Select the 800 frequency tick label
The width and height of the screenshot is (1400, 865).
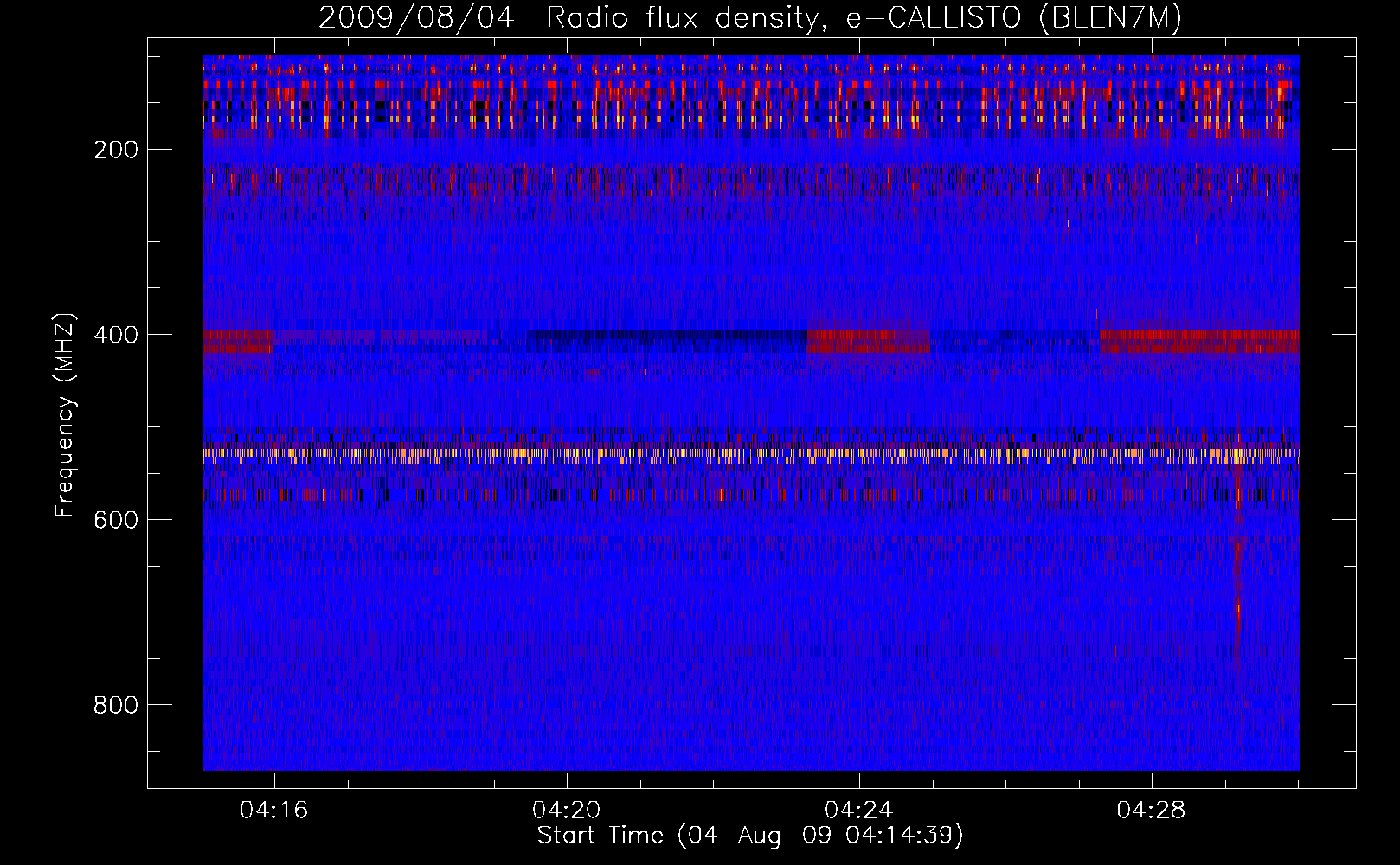click(116, 705)
